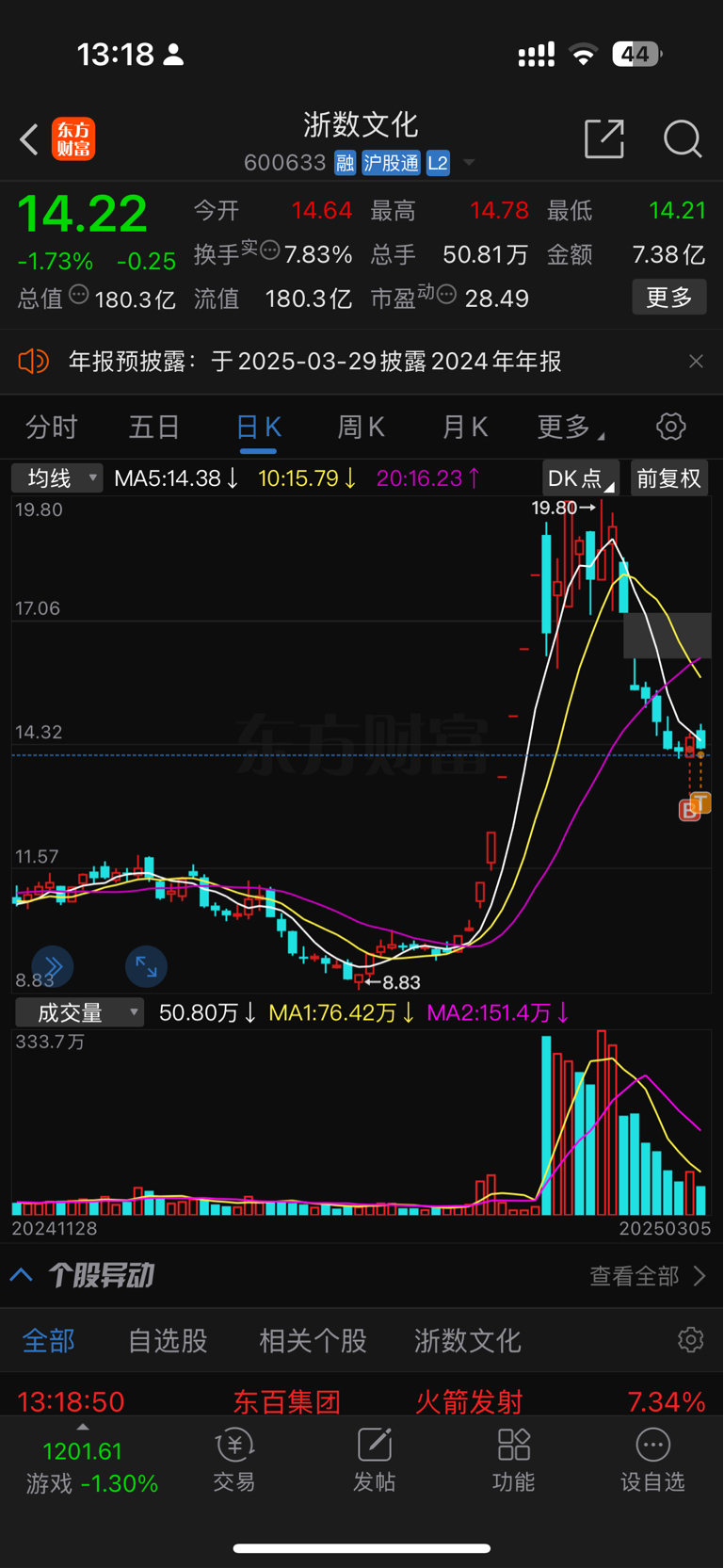Screen dimensions: 724x1568
Task: Open the search magnifier icon
Action: tap(683, 139)
